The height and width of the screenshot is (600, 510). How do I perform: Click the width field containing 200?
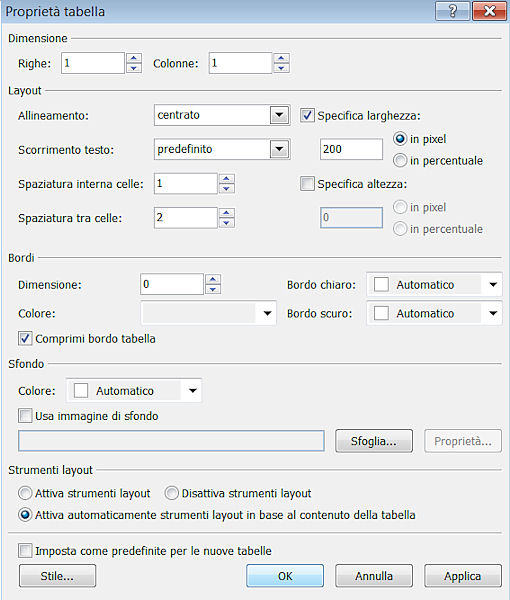(351, 149)
